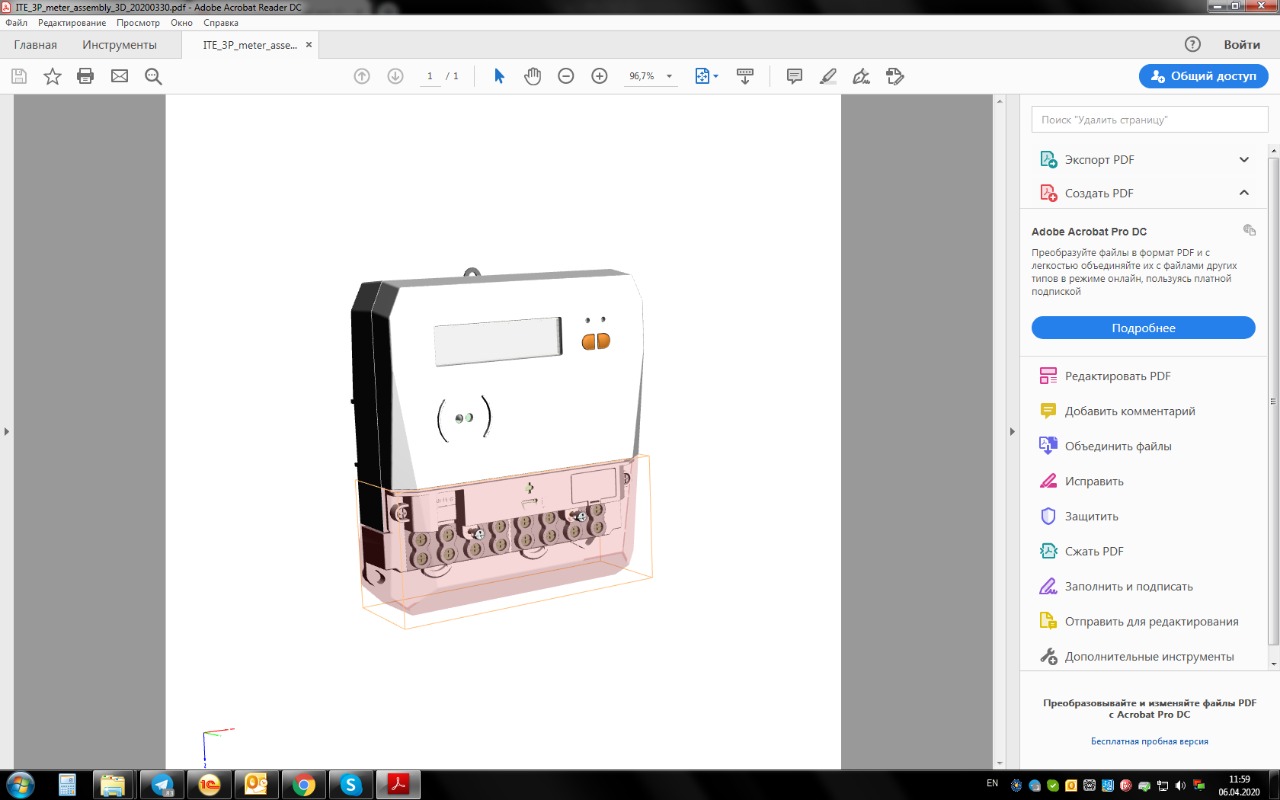The image size is (1280, 800).
Task: Open Редактировать PDF tool
Action: (1117, 376)
